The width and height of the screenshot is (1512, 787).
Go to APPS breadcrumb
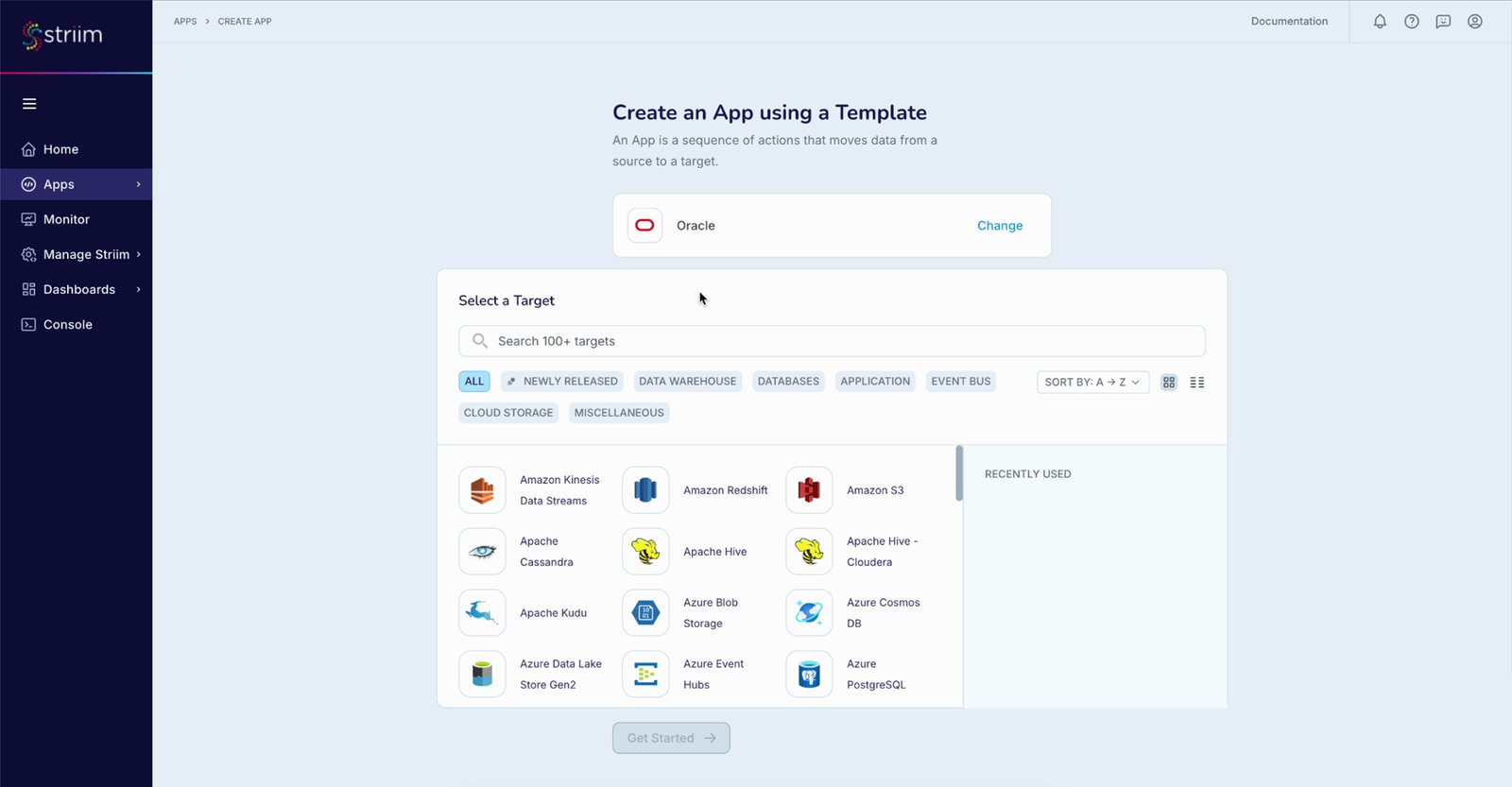click(x=185, y=22)
